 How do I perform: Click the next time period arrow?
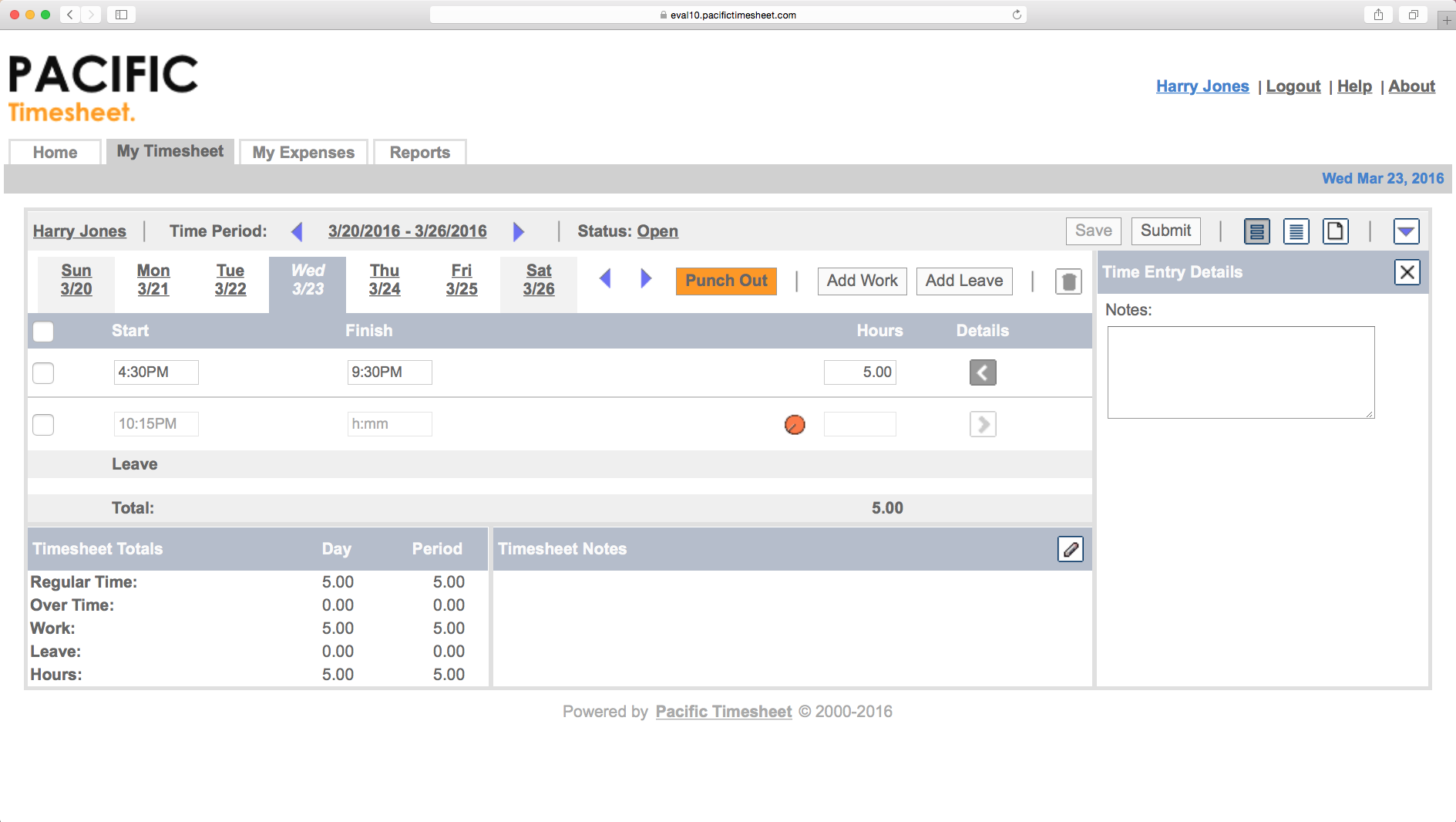pos(519,231)
